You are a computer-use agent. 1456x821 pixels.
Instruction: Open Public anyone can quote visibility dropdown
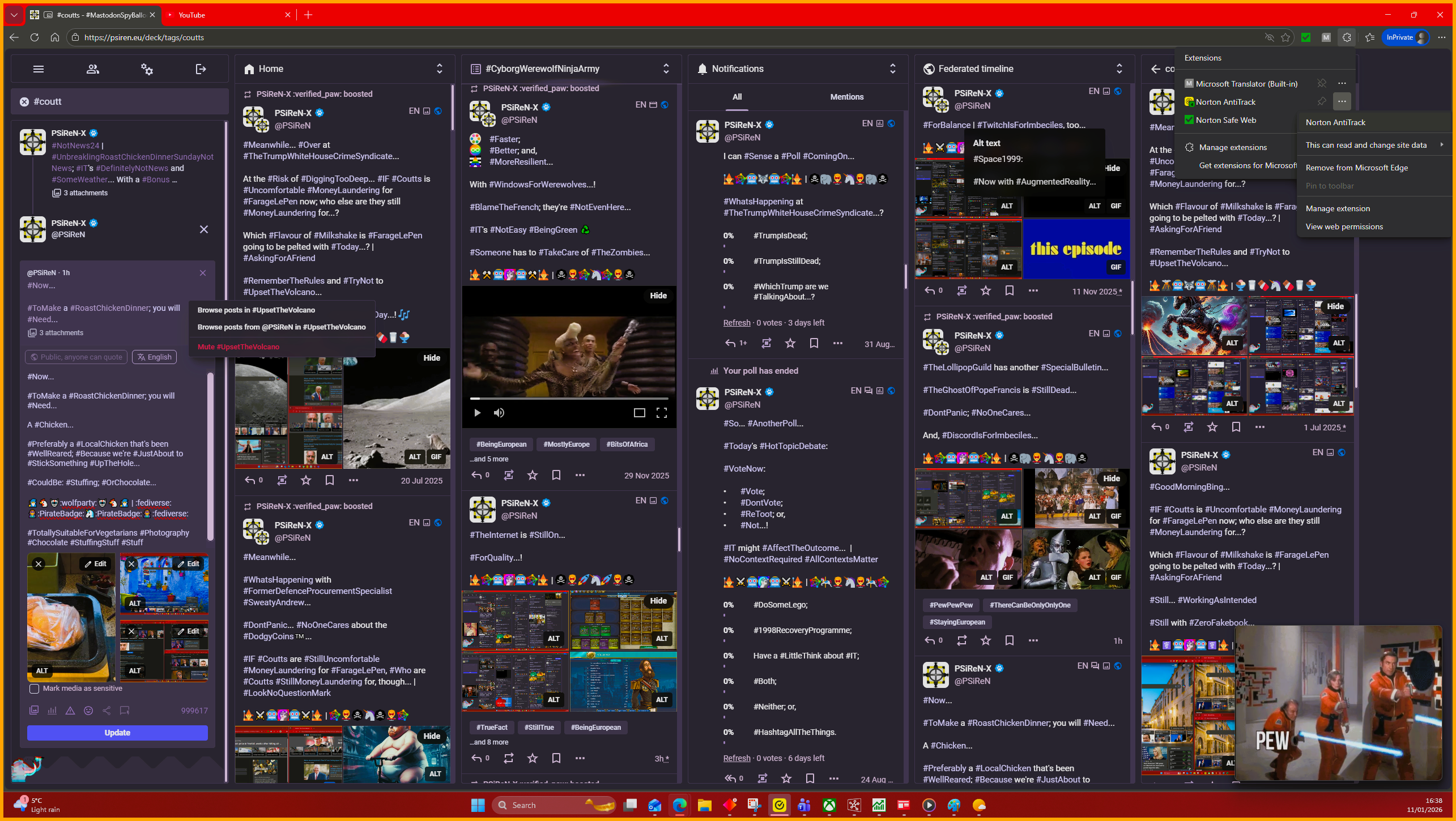tap(77, 357)
